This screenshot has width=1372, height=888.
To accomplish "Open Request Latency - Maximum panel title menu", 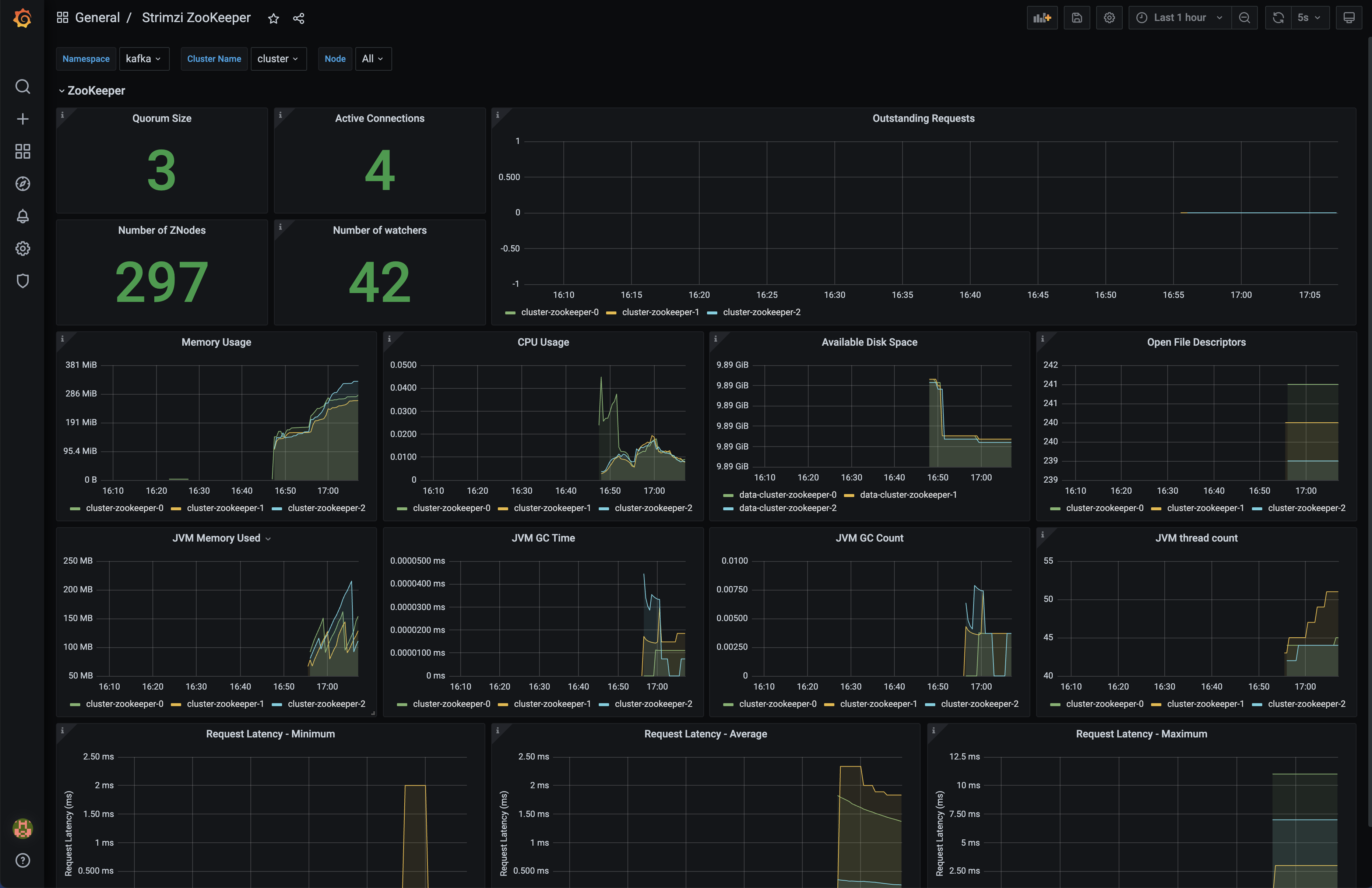I will click(x=1141, y=734).
